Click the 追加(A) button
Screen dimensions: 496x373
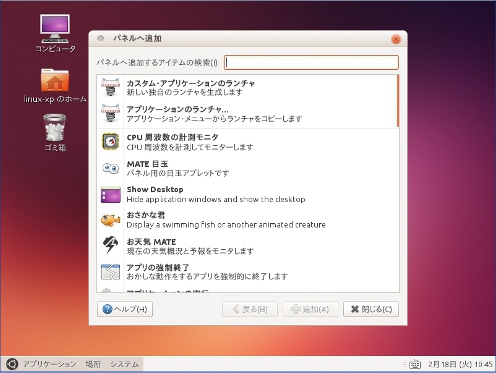point(310,309)
